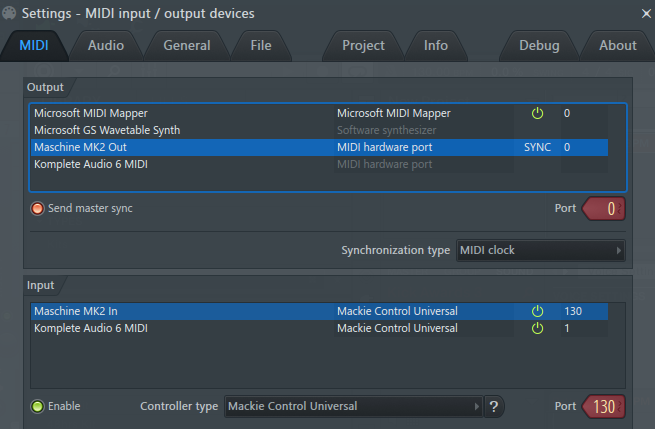The width and height of the screenshot is (655, 429).
Task: Open the Info tab
Action: (436, 46)
